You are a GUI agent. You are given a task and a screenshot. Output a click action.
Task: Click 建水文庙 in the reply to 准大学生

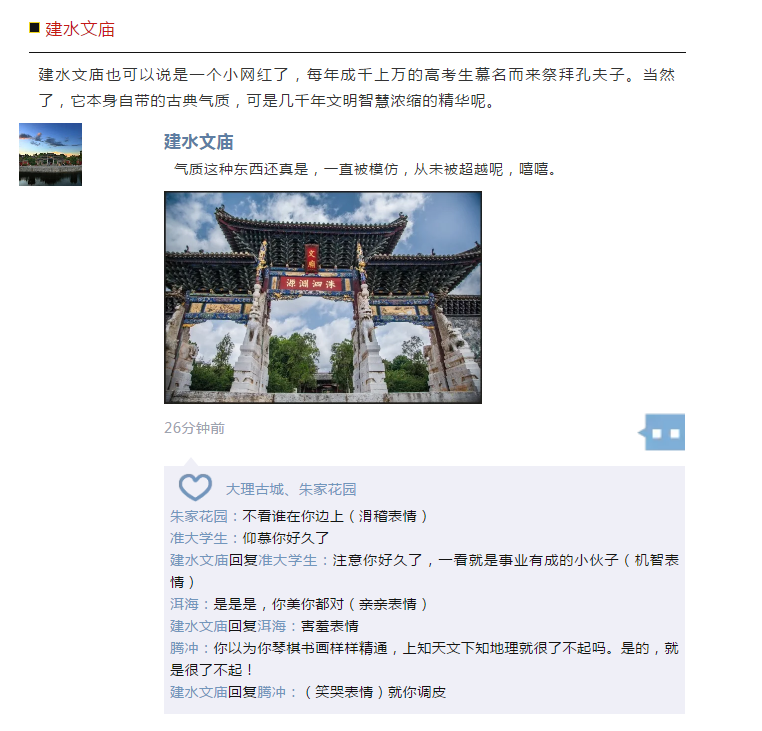pyautogui.click(x=199, y=560)
